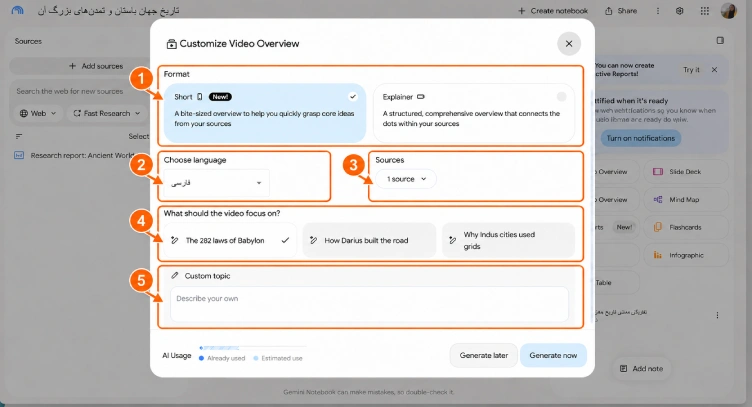Click the Generate now button
752x407 pixels.
[553, 355]
